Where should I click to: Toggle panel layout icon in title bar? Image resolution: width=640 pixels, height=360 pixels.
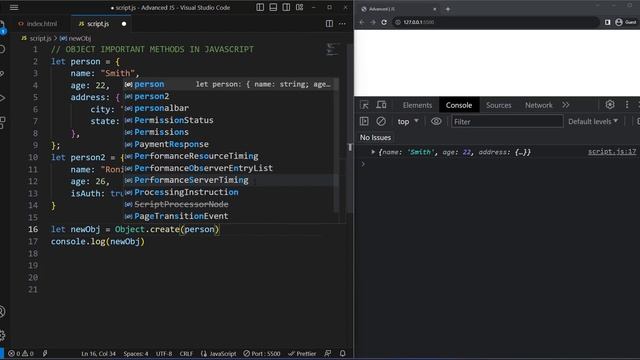point(273,7)
